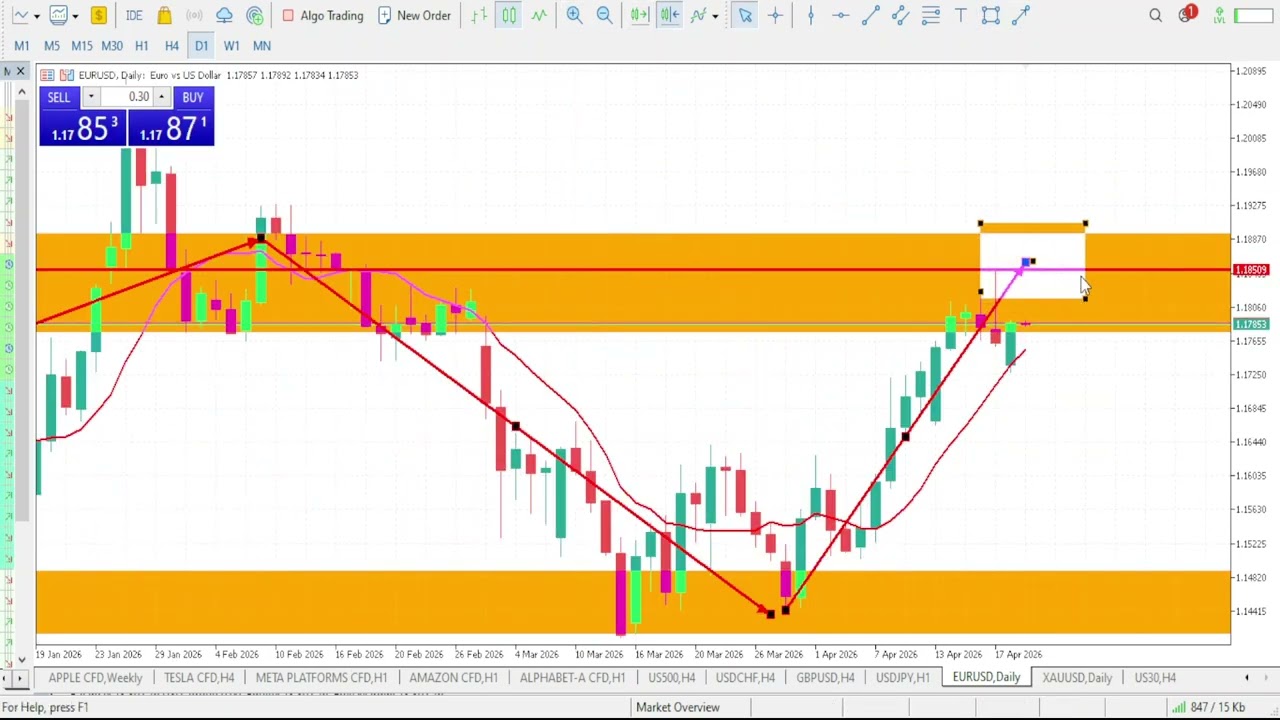Screen dimensions: 1280x720
Task: Open the Market shopping bag icon
Action: coord(164,15)
